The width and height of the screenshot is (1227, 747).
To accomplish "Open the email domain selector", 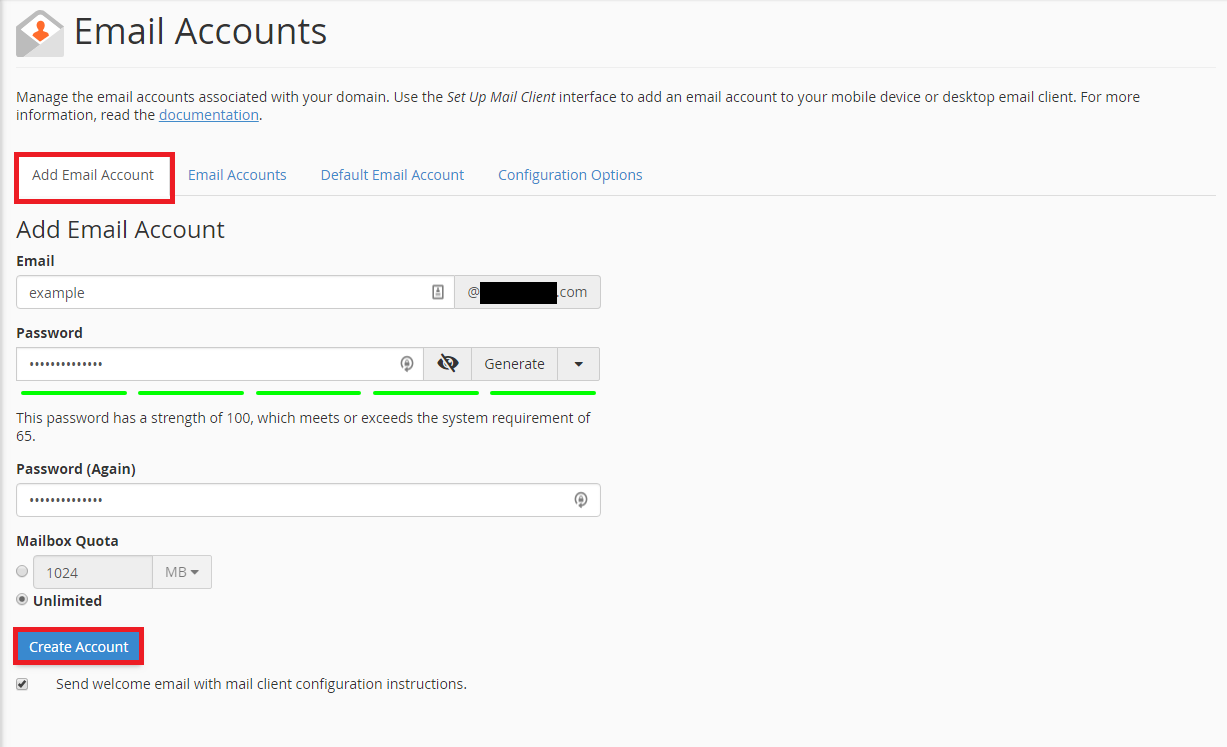I will click(527, 292).
